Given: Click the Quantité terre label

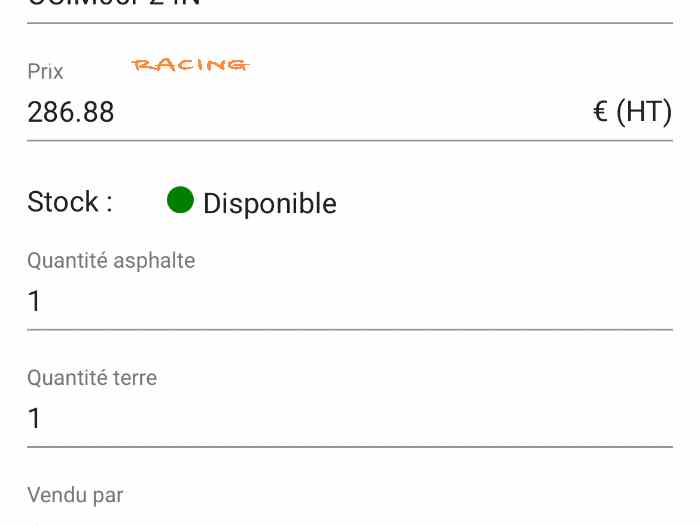Looking at the screenshot, I should tap(92, 378).
